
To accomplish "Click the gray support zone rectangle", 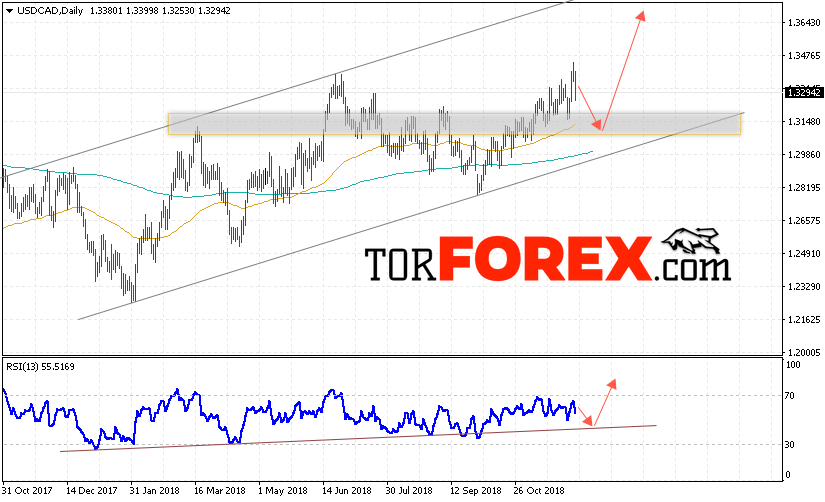I will pos(454,124).
